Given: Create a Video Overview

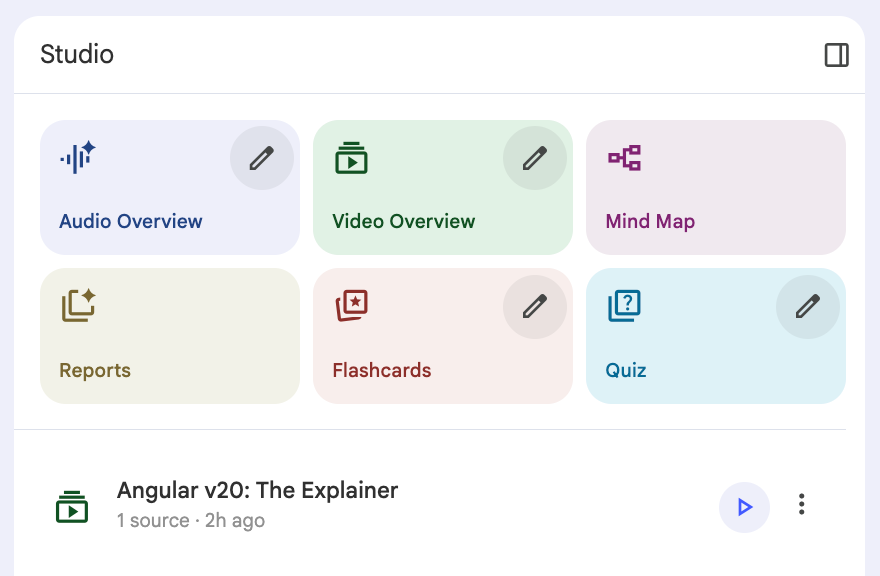Looking at the screenshot, I should 404,221.
